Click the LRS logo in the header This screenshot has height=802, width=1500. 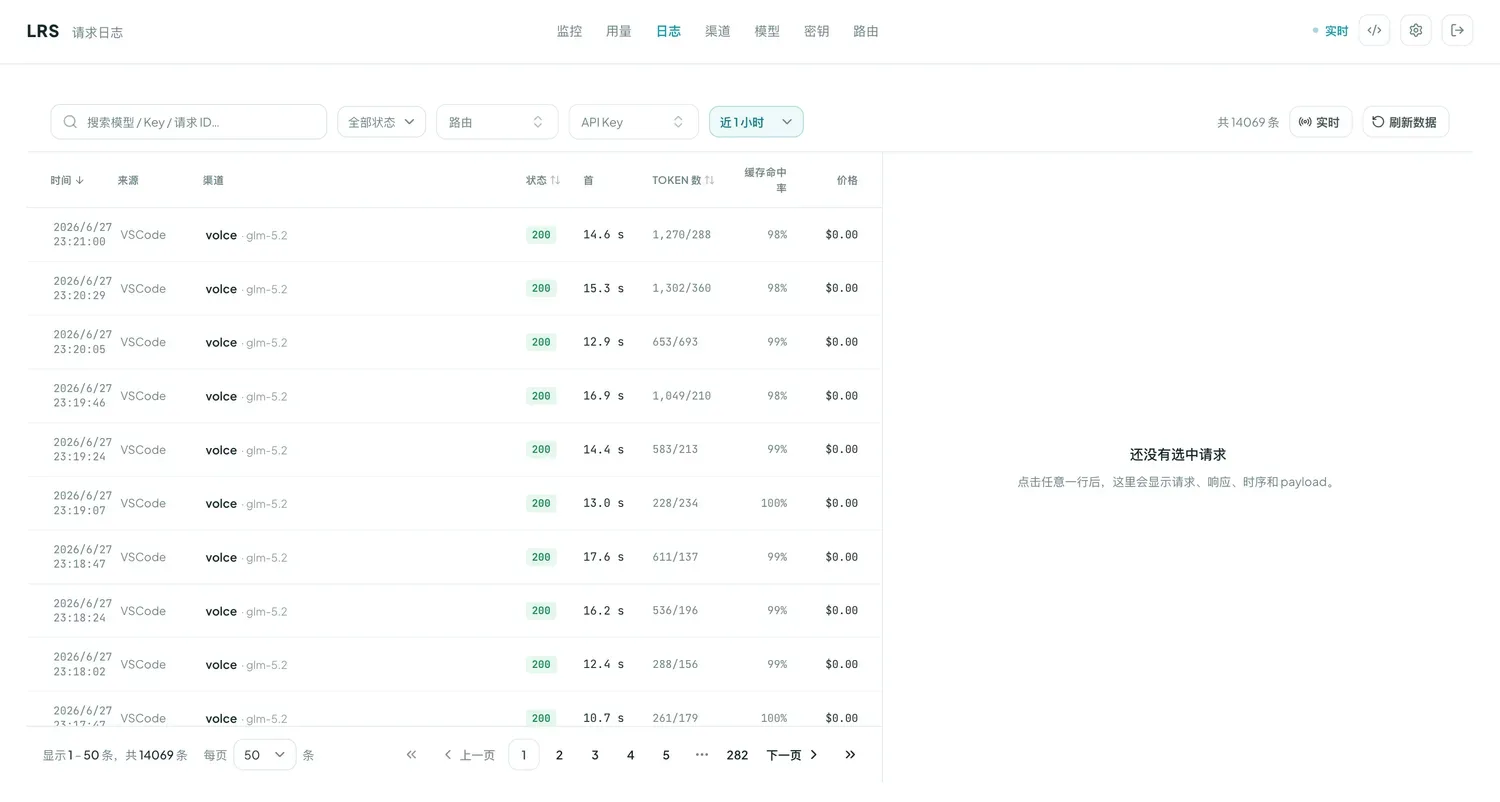[x=43, y=31]
